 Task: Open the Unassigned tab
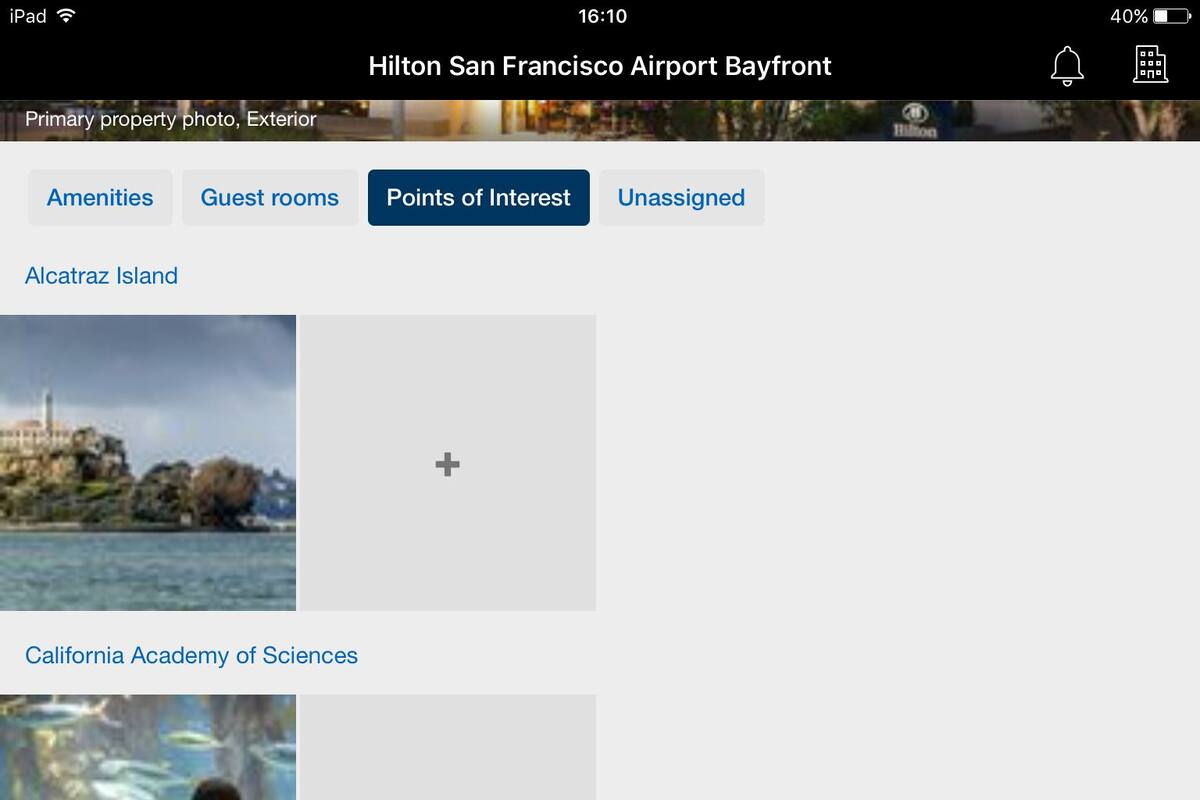[681, 198]
